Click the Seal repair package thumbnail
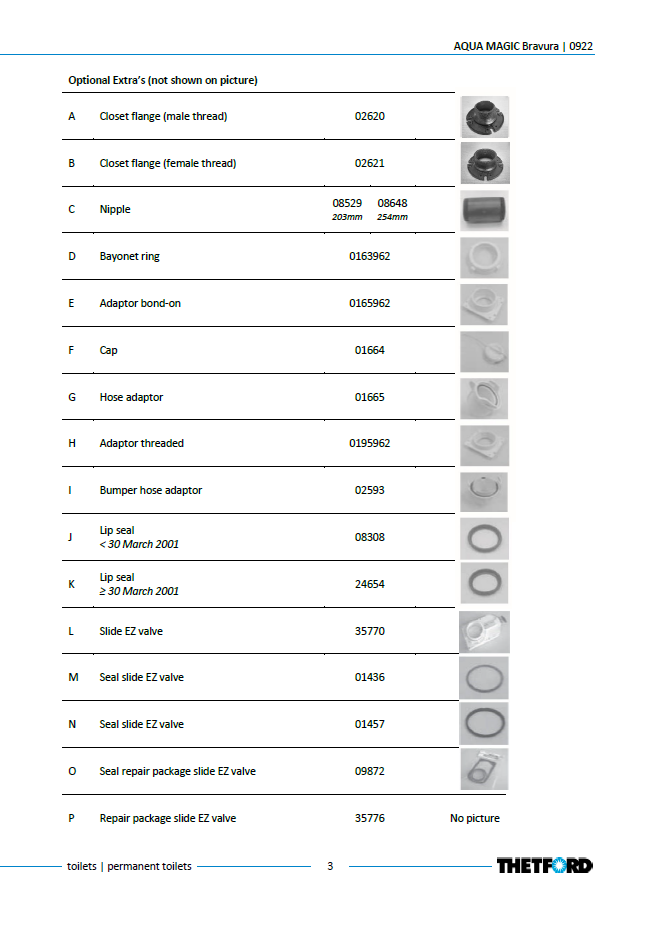 coord(484,769)
